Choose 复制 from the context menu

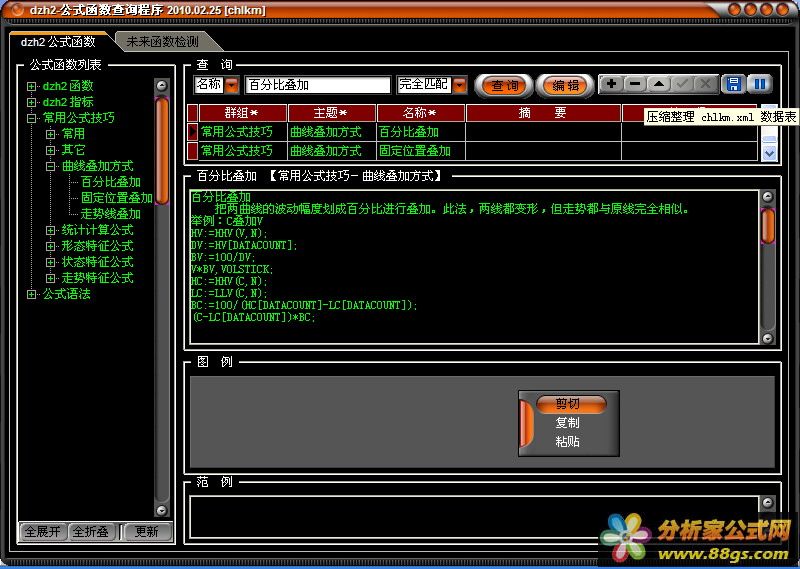point(567,423)
